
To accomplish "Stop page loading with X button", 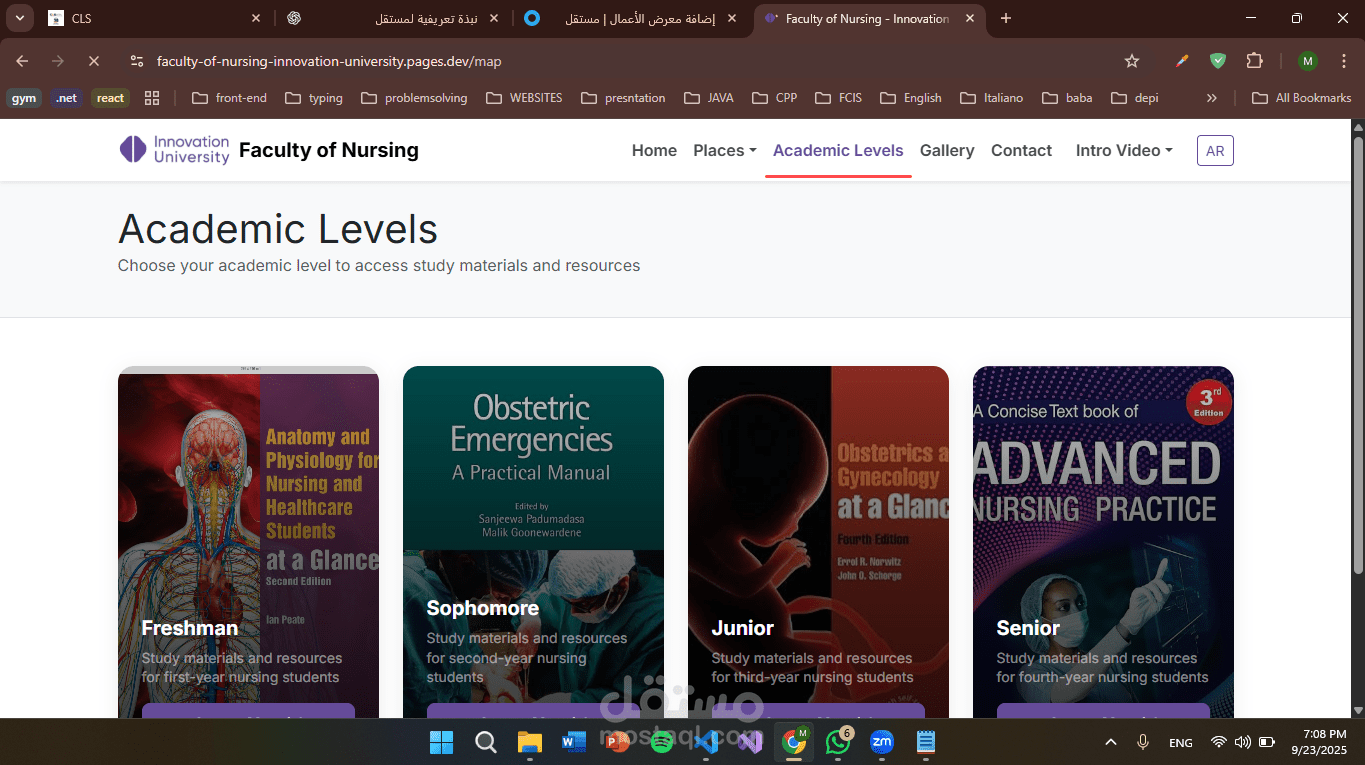I will click(94, 61).
